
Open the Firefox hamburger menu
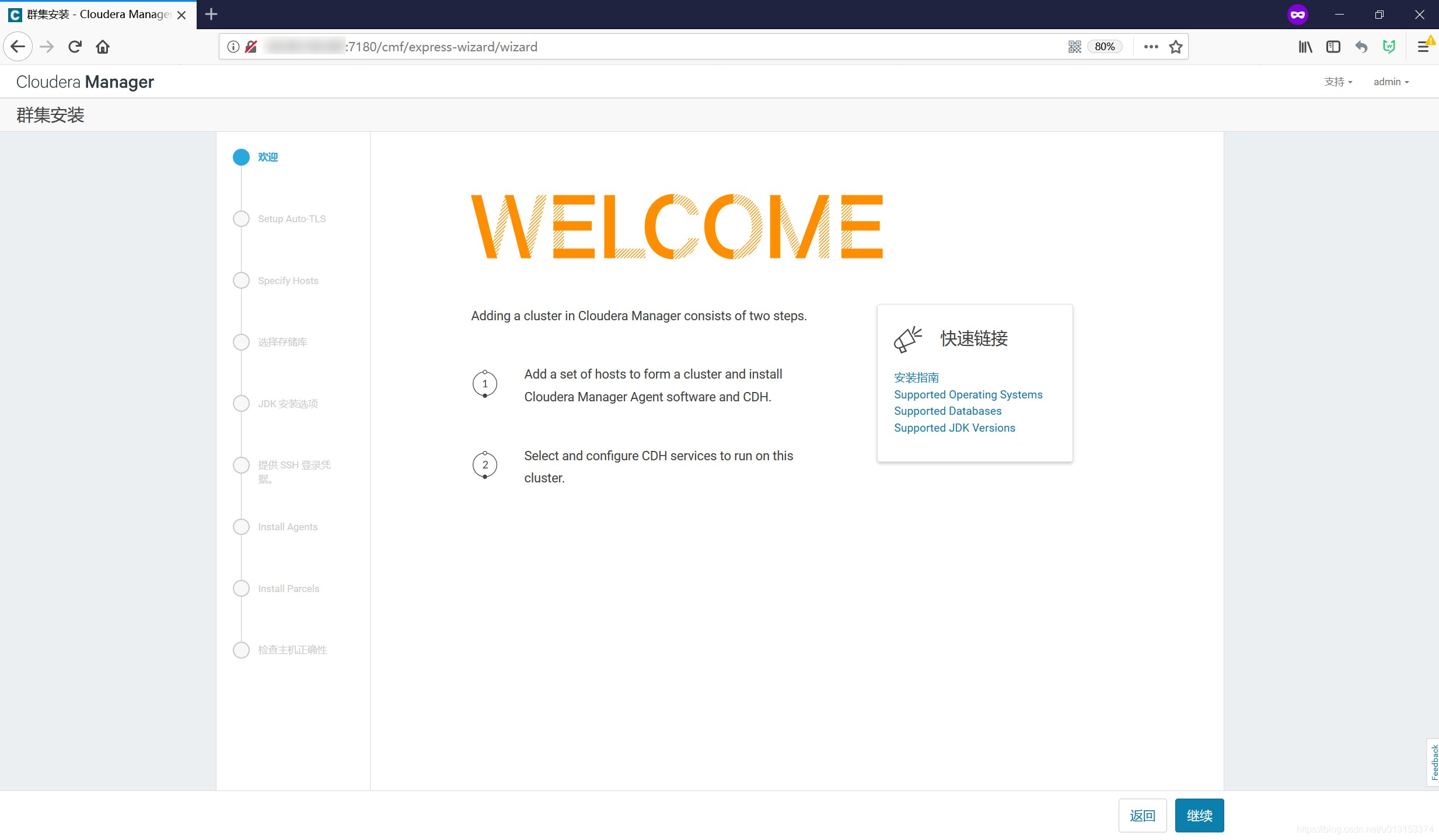[1423, 47]
